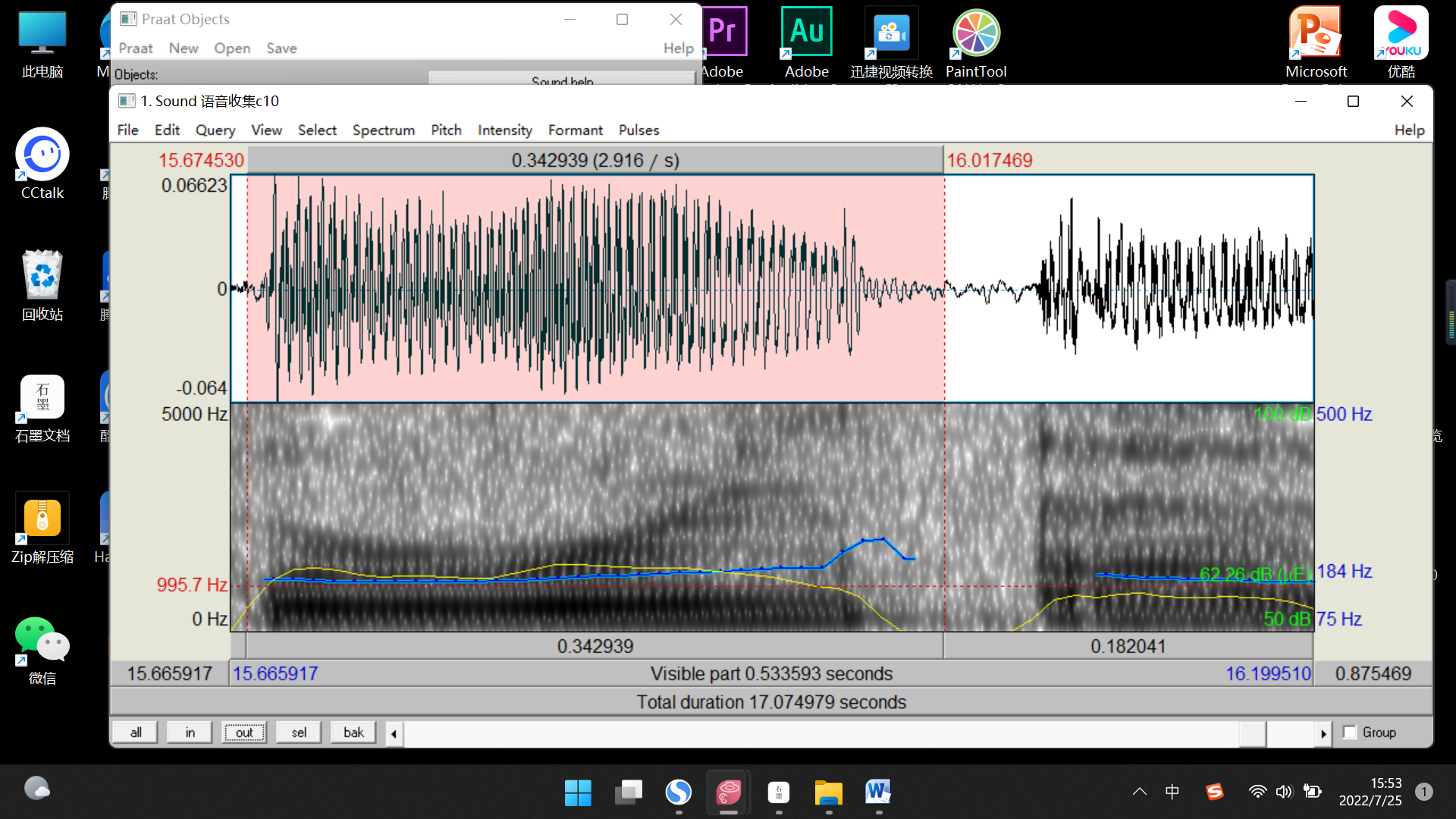Open the weather widget on taskbar
Viewport: 1456px width, 819px height.
[36, 789]
